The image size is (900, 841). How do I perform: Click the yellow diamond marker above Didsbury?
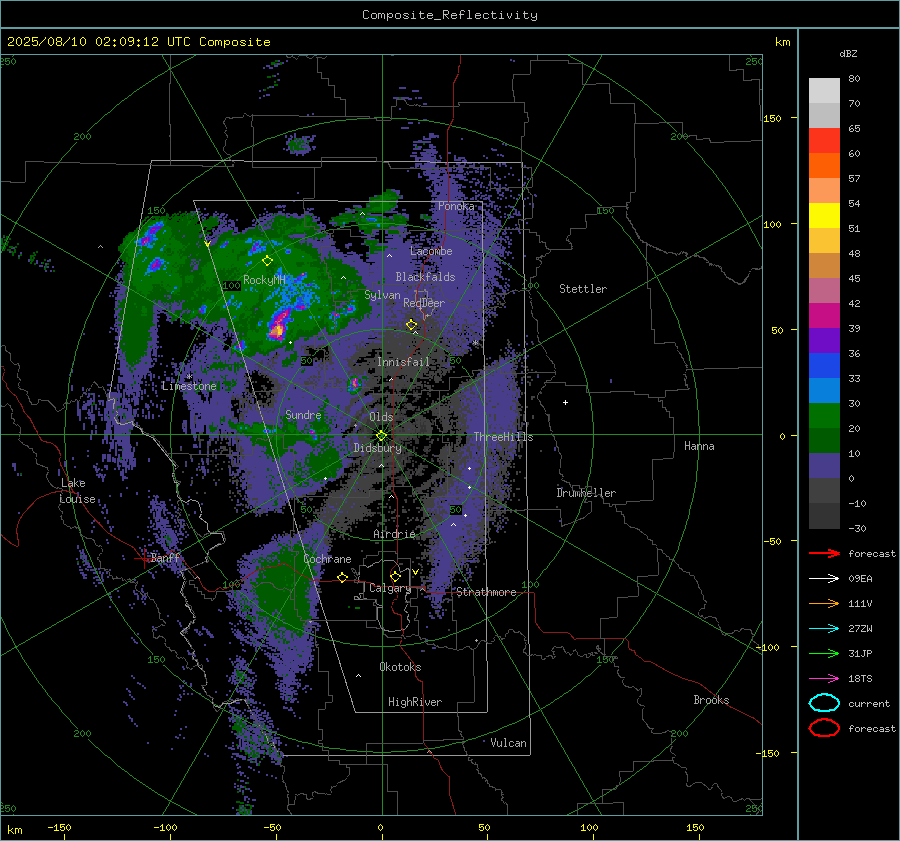point(381,436)
